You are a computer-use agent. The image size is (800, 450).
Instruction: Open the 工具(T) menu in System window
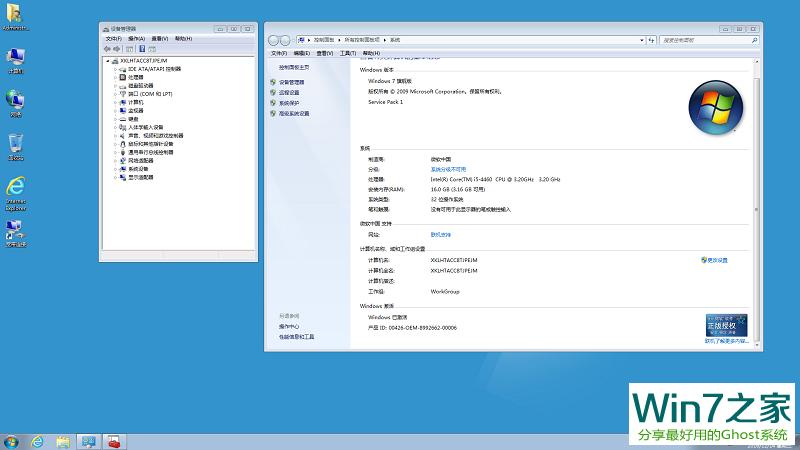(x=347, y=53)
